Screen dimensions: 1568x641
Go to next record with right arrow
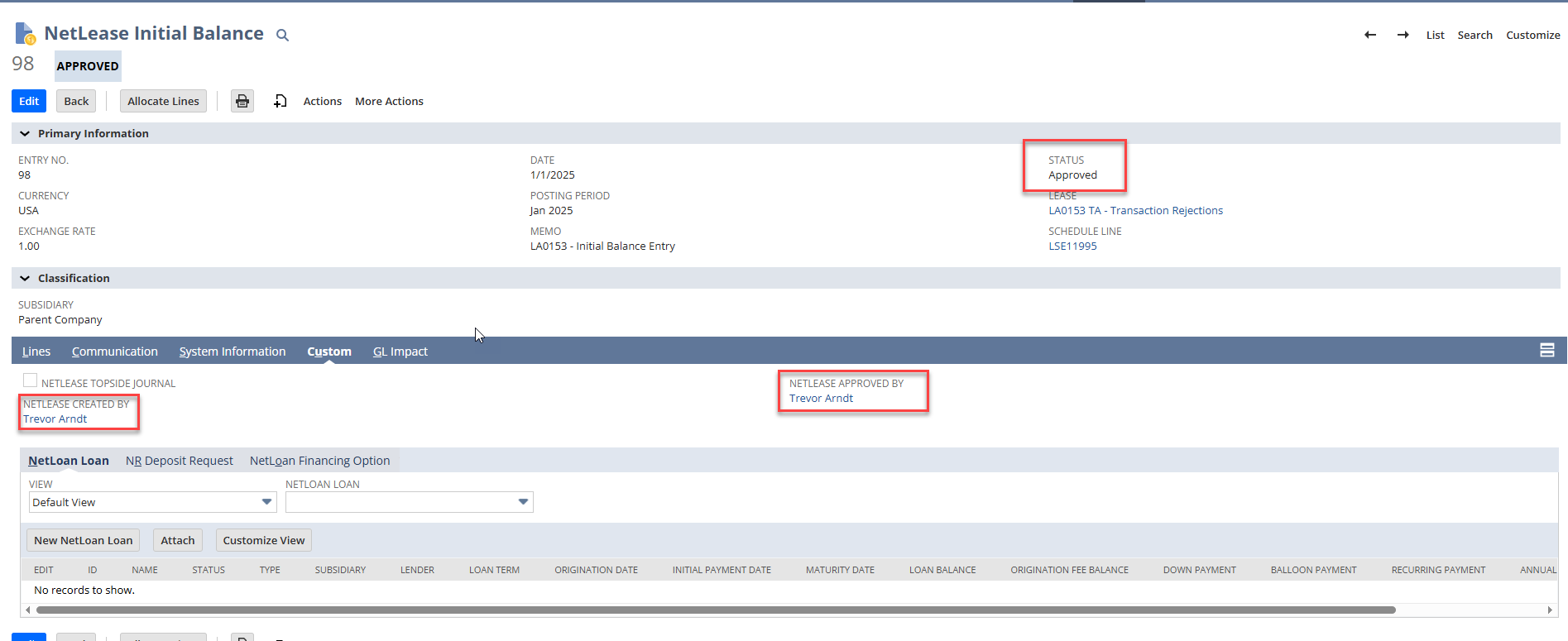tap(1403, 35)
